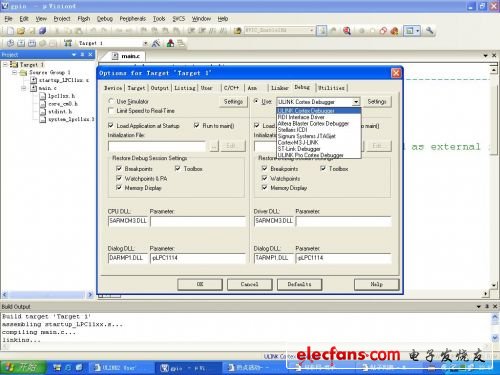The width and height of the screenshot is (500, 375).
Task: Start debug session with magnifier icon
Action: (347, 31)
